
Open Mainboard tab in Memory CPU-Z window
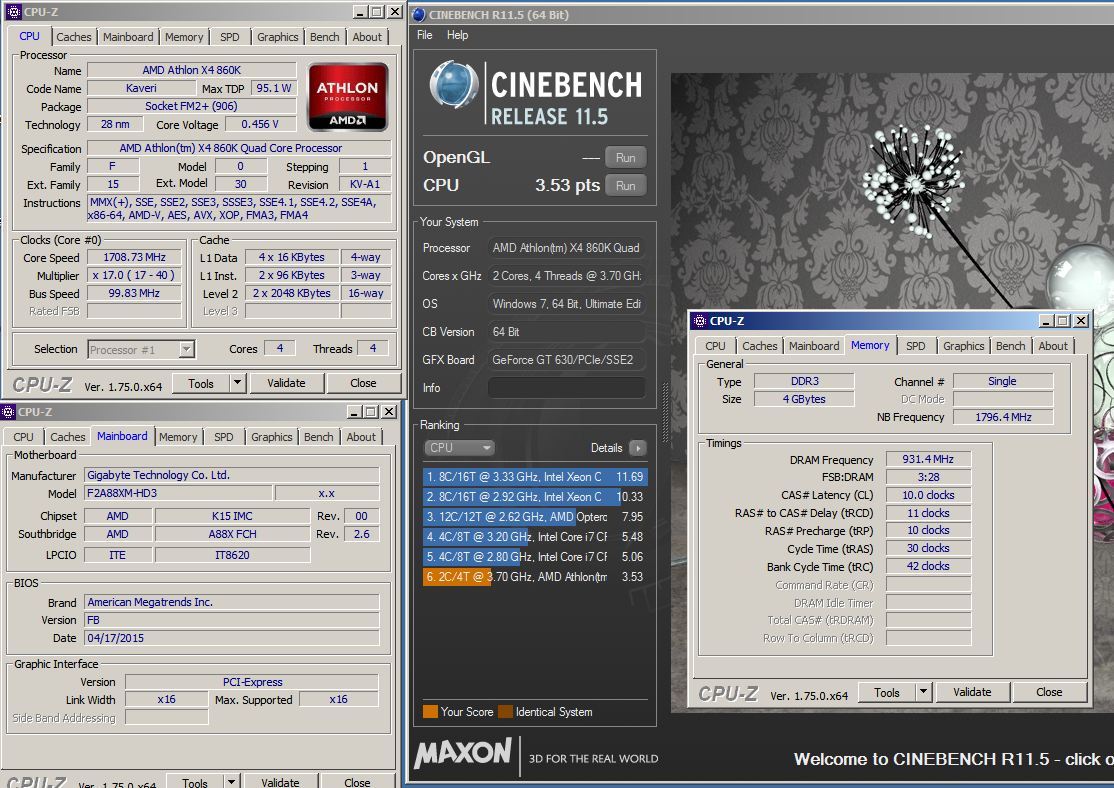(813, 346)
